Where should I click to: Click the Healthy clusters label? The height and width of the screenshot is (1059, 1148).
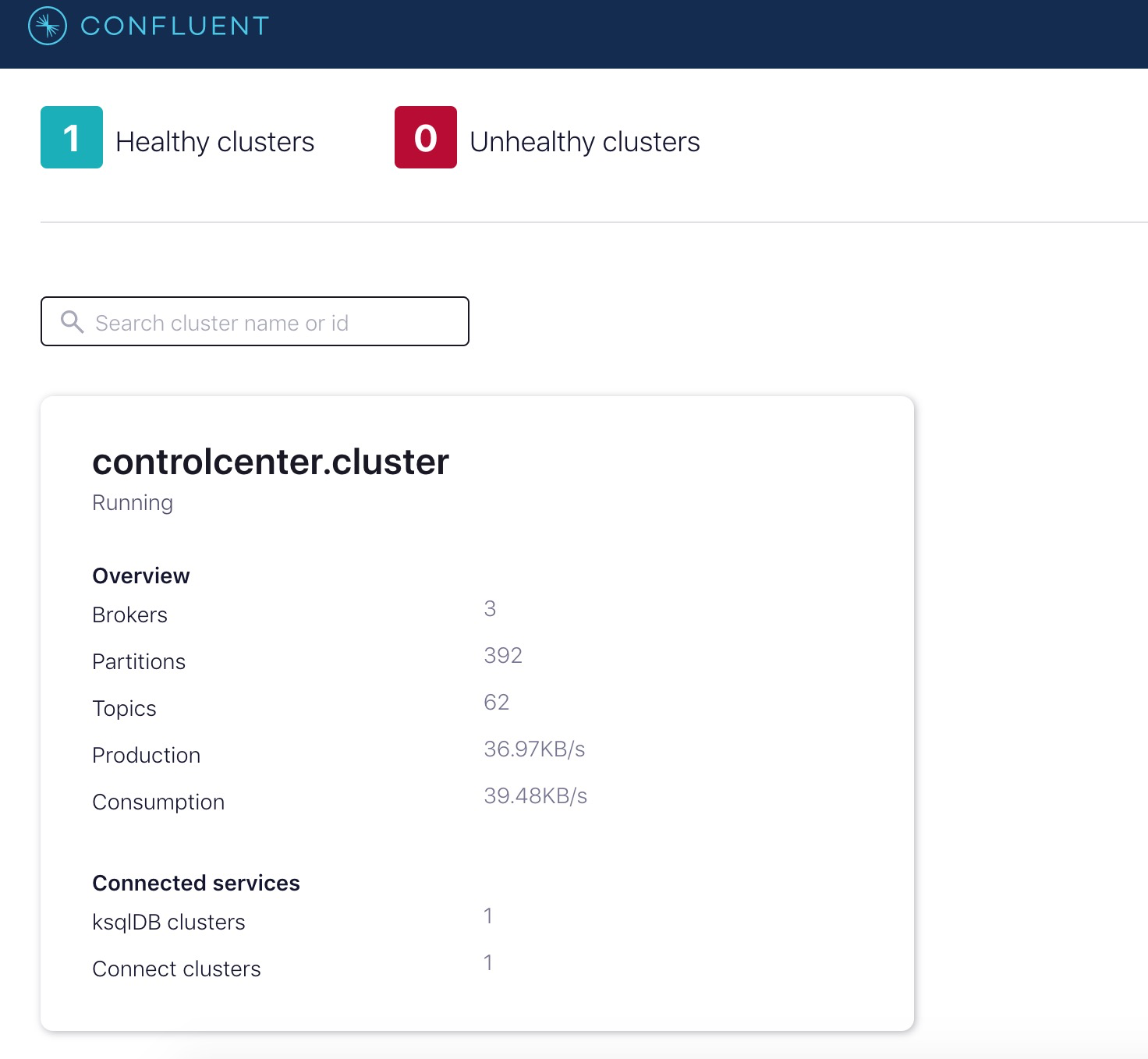point(215,142)
